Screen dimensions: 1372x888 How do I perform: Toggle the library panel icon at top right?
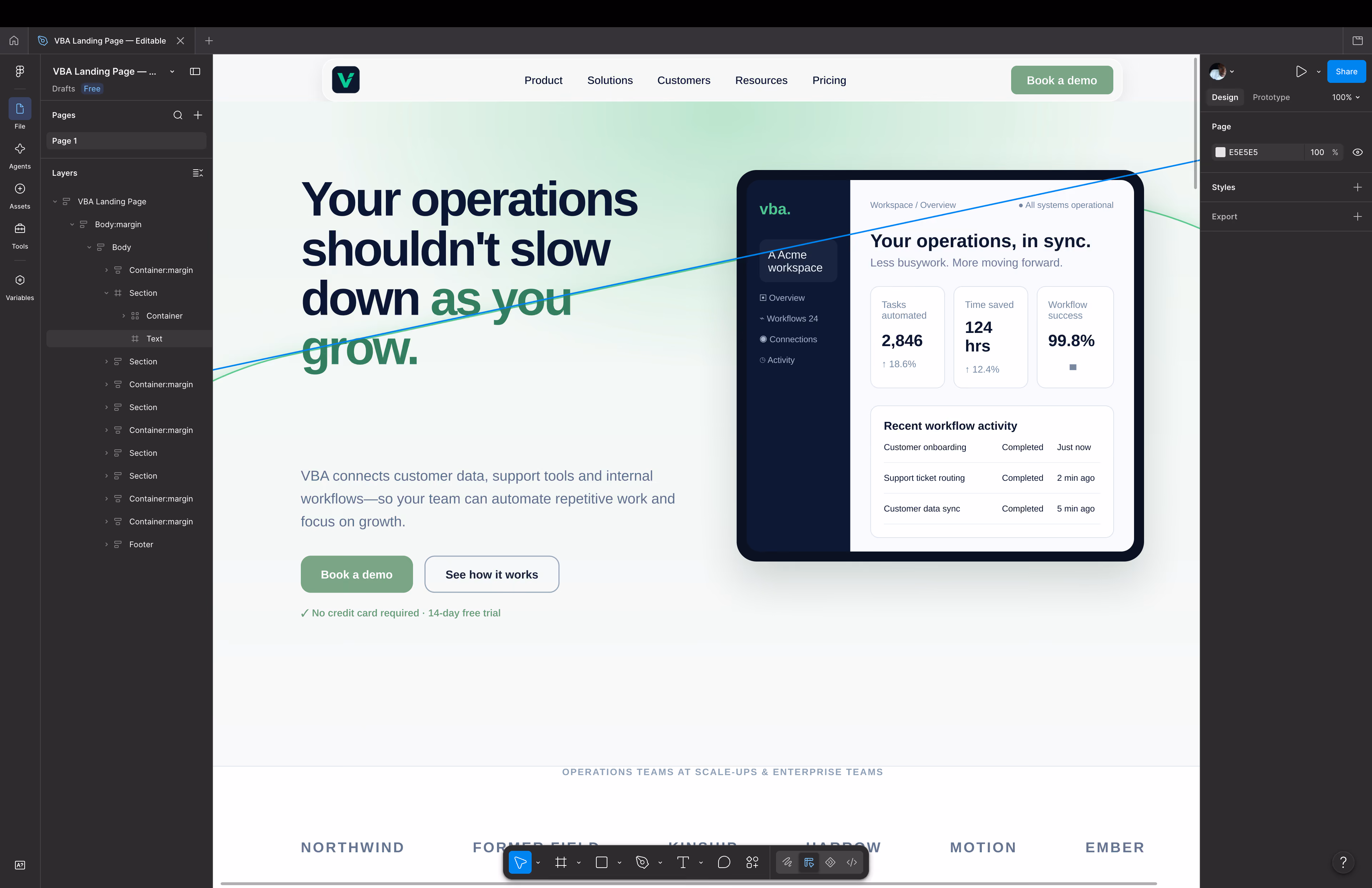click(1358, 40)
